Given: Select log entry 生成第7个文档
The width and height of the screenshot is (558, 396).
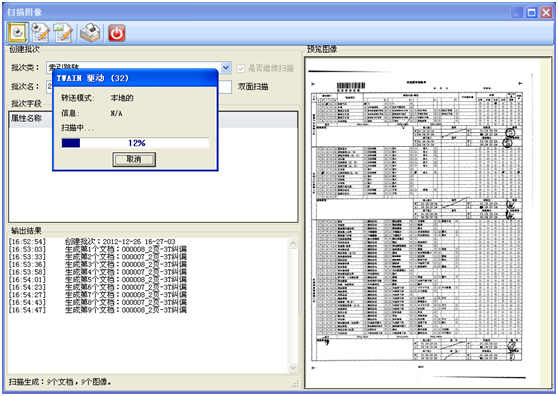Looking at the screenshot, I should 126,295.
